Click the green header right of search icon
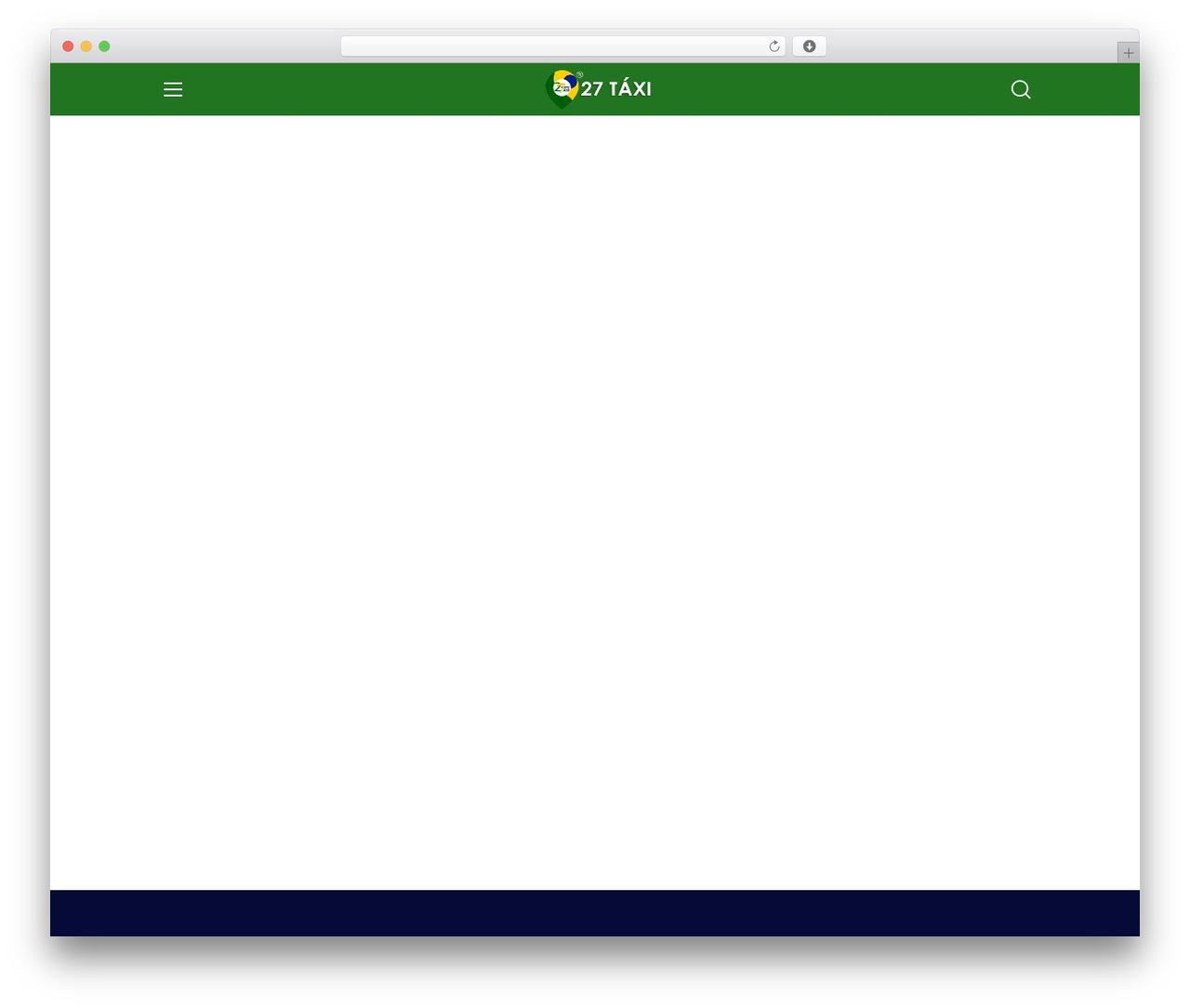 1086,89
